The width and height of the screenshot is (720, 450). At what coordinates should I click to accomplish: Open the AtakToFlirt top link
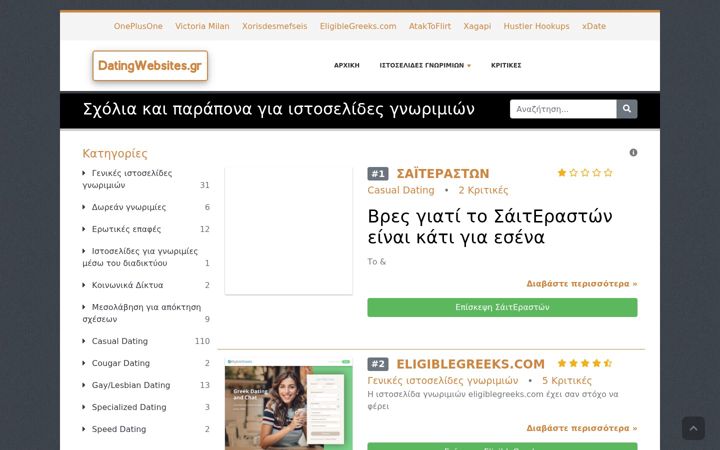tap(430, 26)
